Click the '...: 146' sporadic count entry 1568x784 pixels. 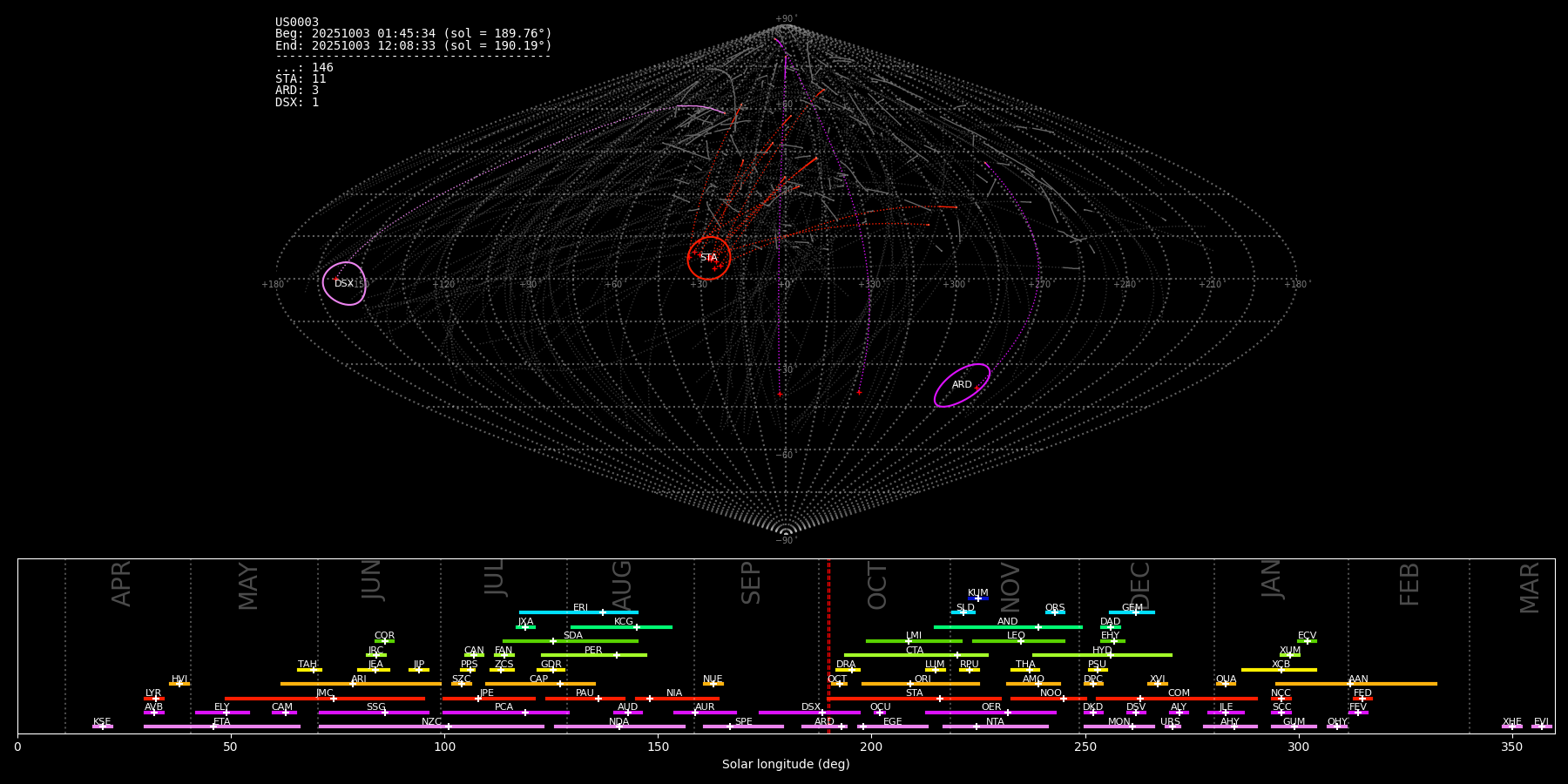click(304, 68)
